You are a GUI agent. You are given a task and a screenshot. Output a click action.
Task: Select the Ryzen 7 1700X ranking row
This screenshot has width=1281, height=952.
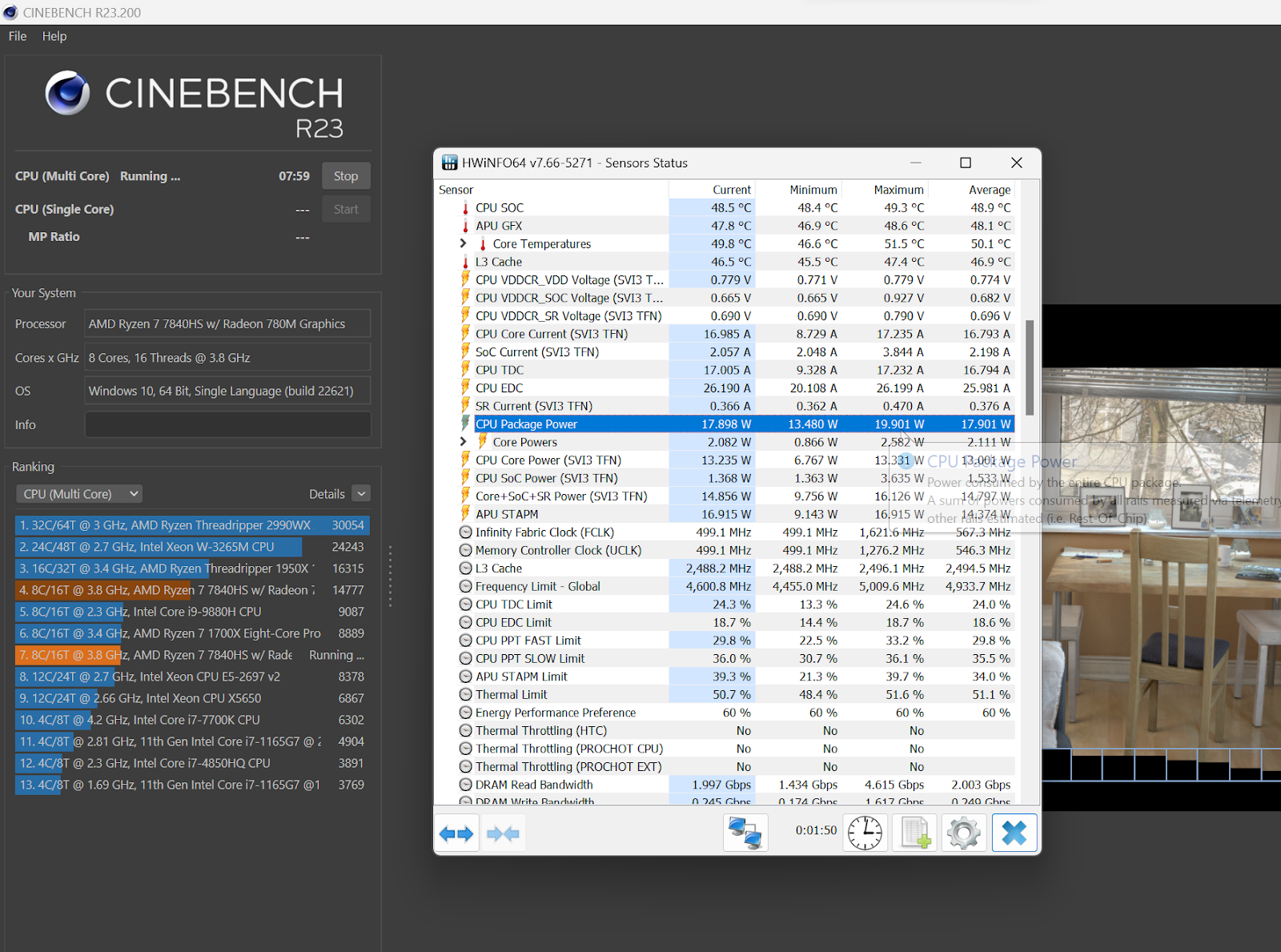click(192, 633)
